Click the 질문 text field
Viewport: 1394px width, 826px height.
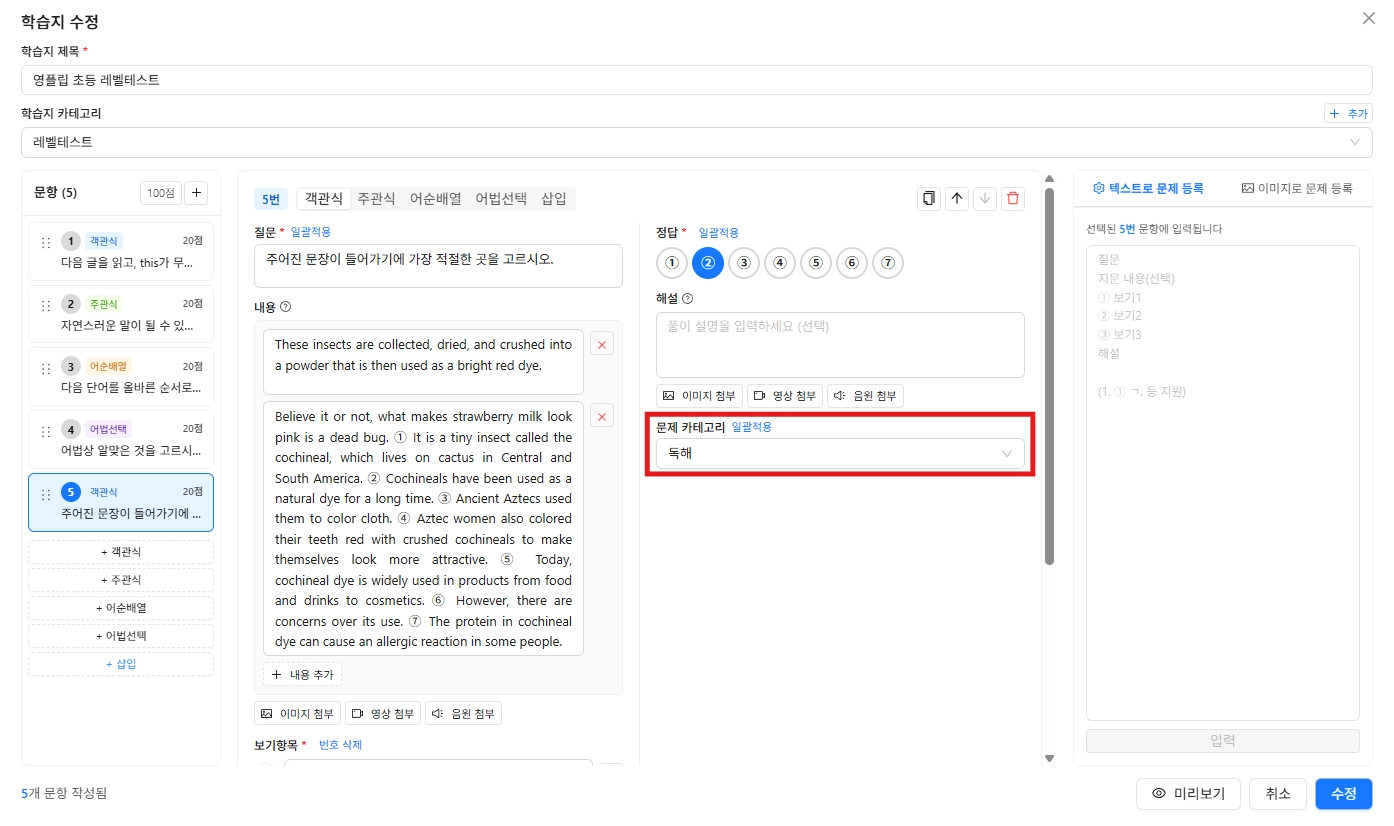tap(438, 266)
